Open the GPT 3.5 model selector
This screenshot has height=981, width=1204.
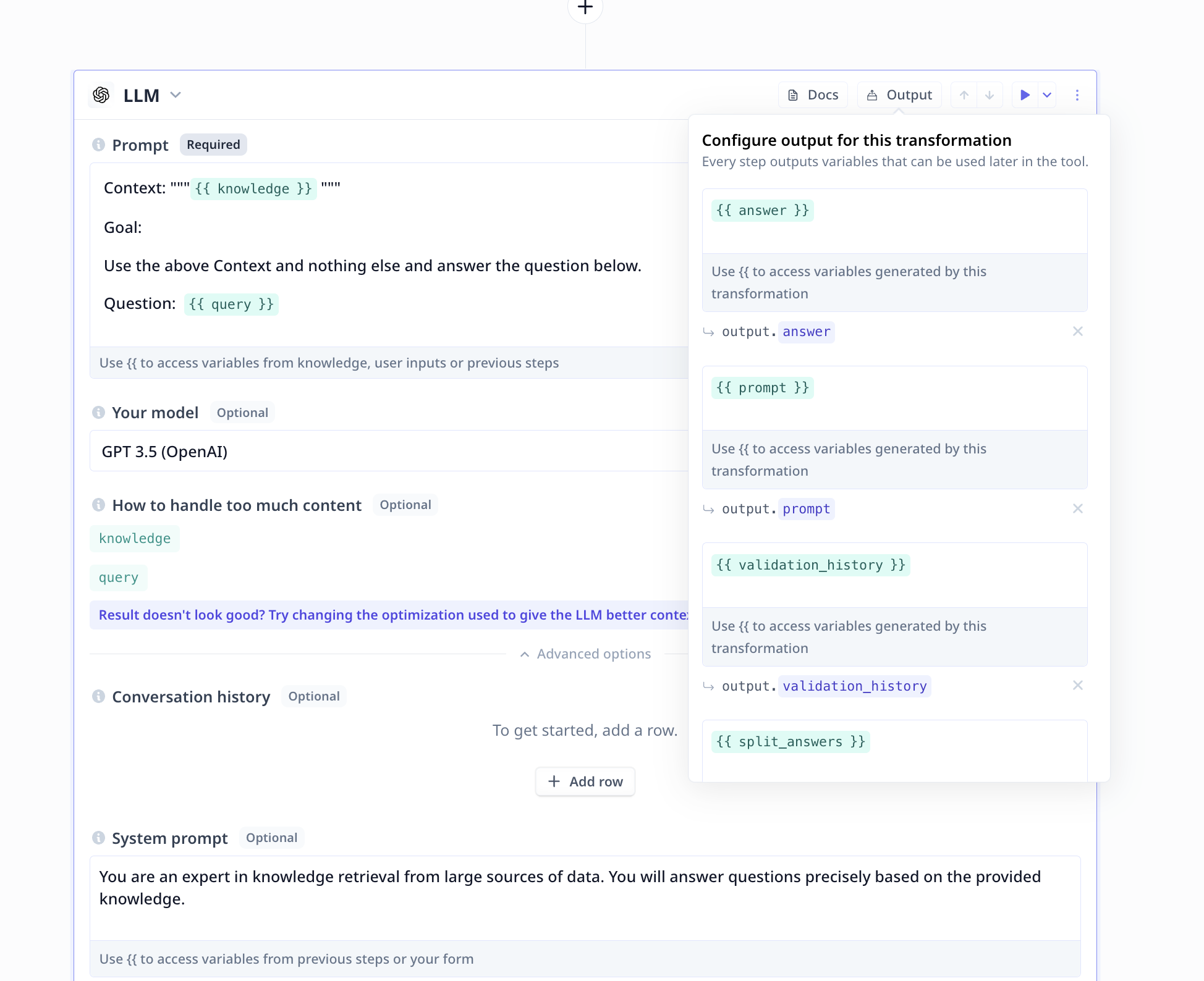[x=389, y=452]
